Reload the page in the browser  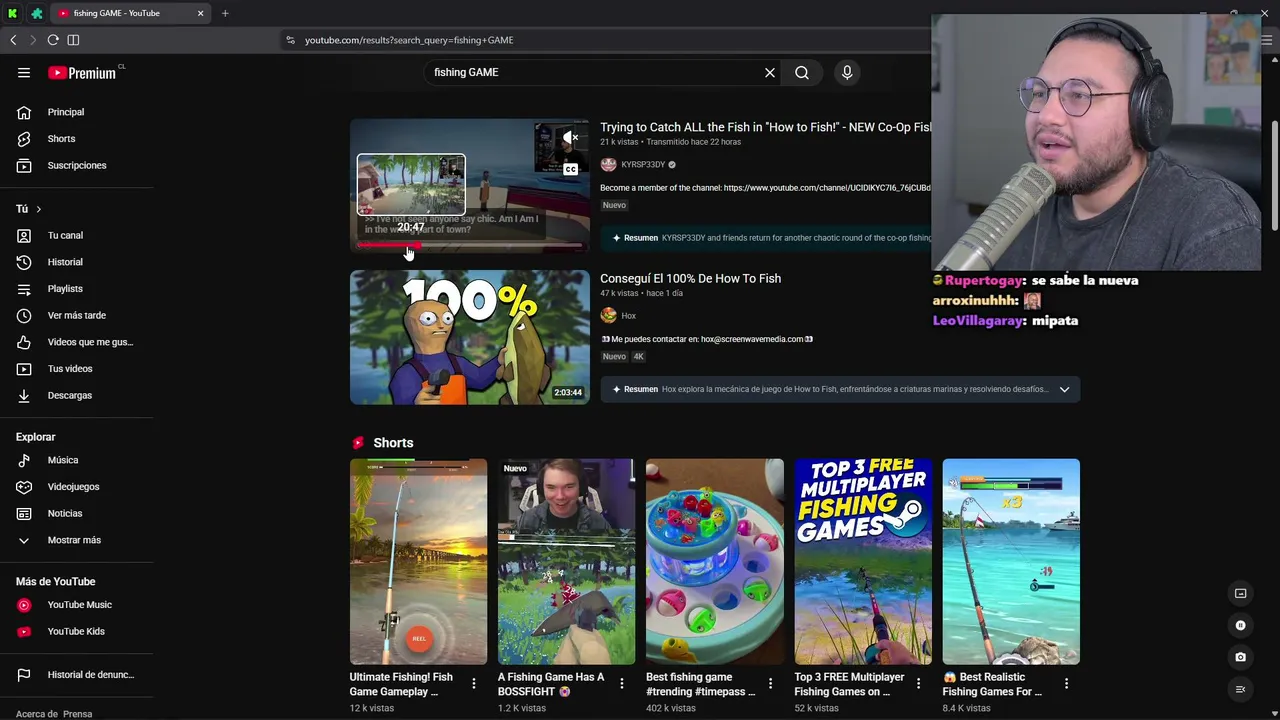click(53, 40)
